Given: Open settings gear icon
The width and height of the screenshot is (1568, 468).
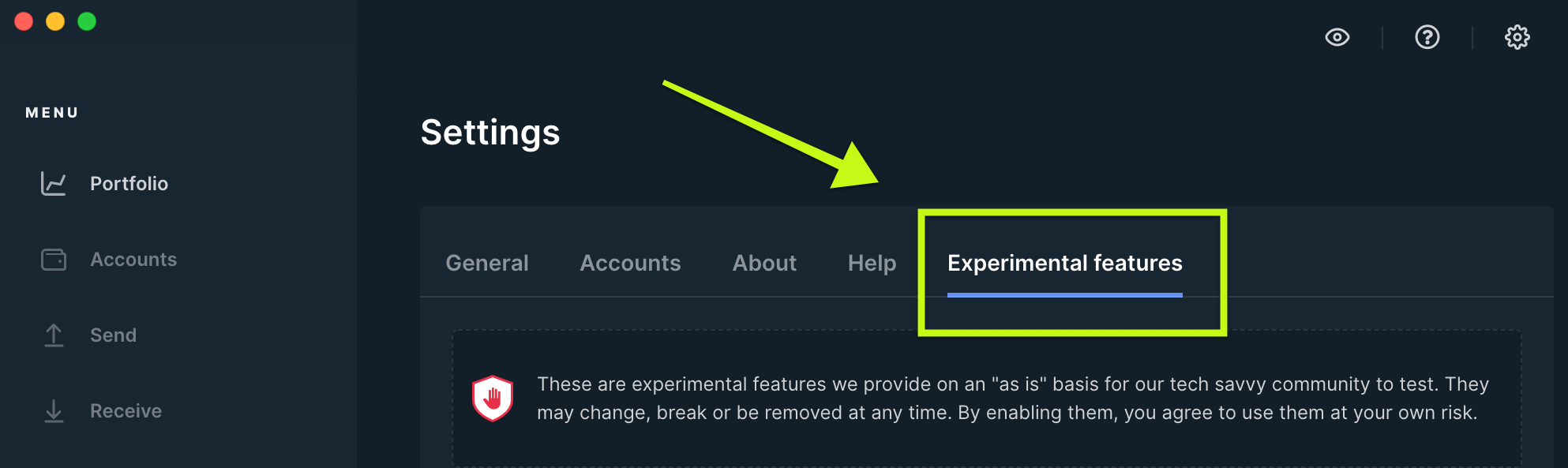Looking at the screenshot, I should pos(1517,37).
